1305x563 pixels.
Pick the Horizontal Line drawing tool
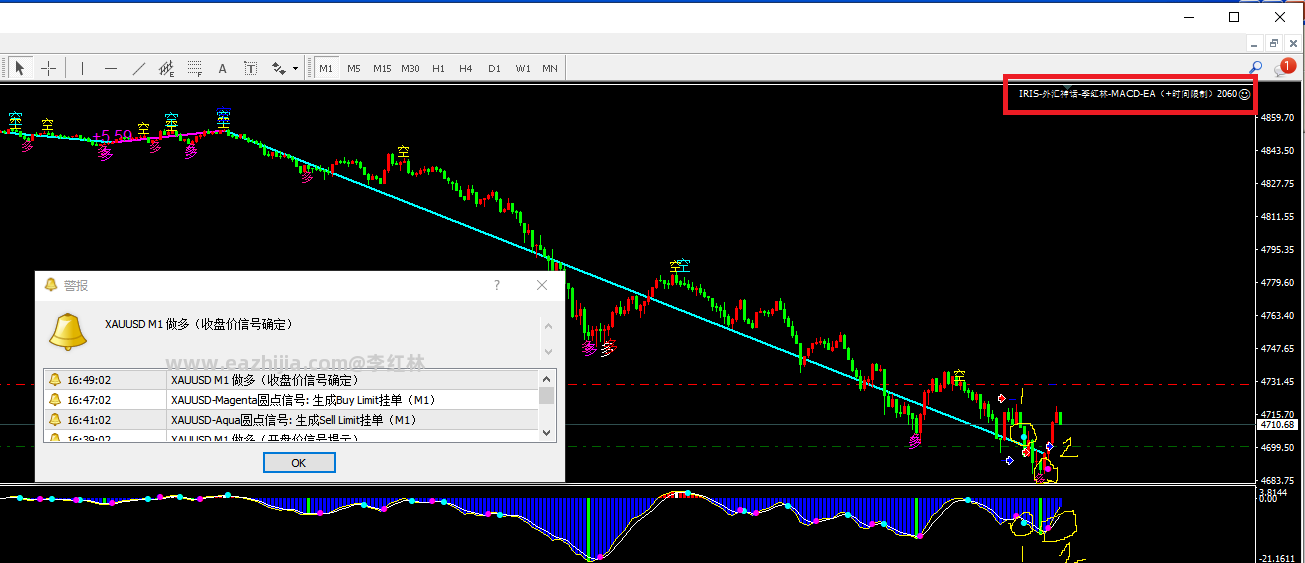111,68
